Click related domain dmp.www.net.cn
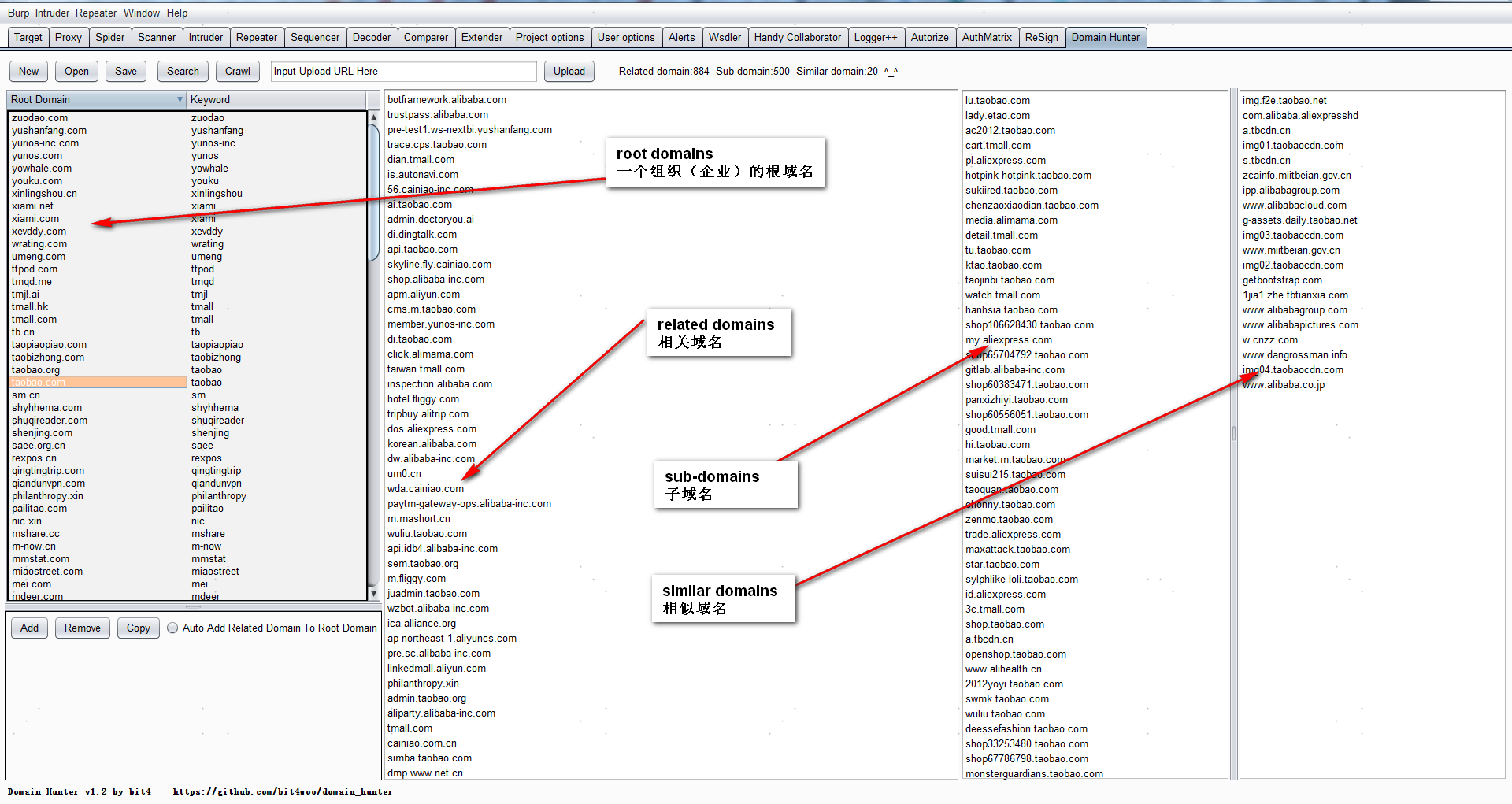Image resolution: width=1512 pixels, height=804 pixels. coord(425,773)
